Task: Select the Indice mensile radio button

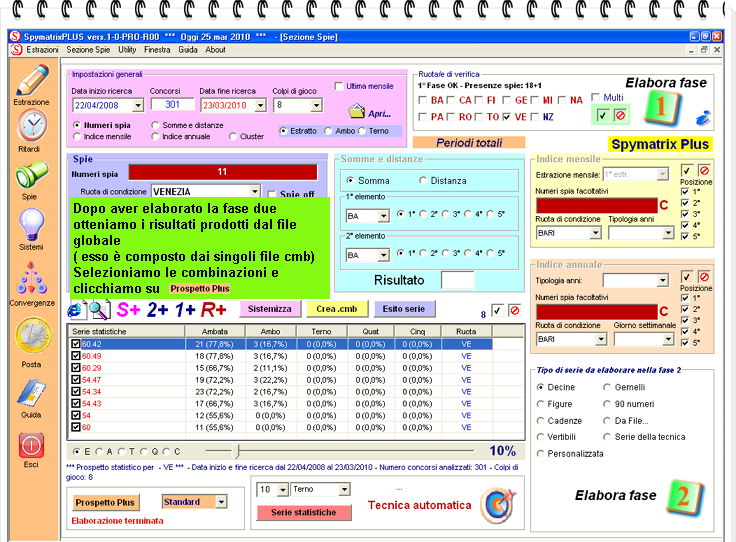Action: coord(77,137)
